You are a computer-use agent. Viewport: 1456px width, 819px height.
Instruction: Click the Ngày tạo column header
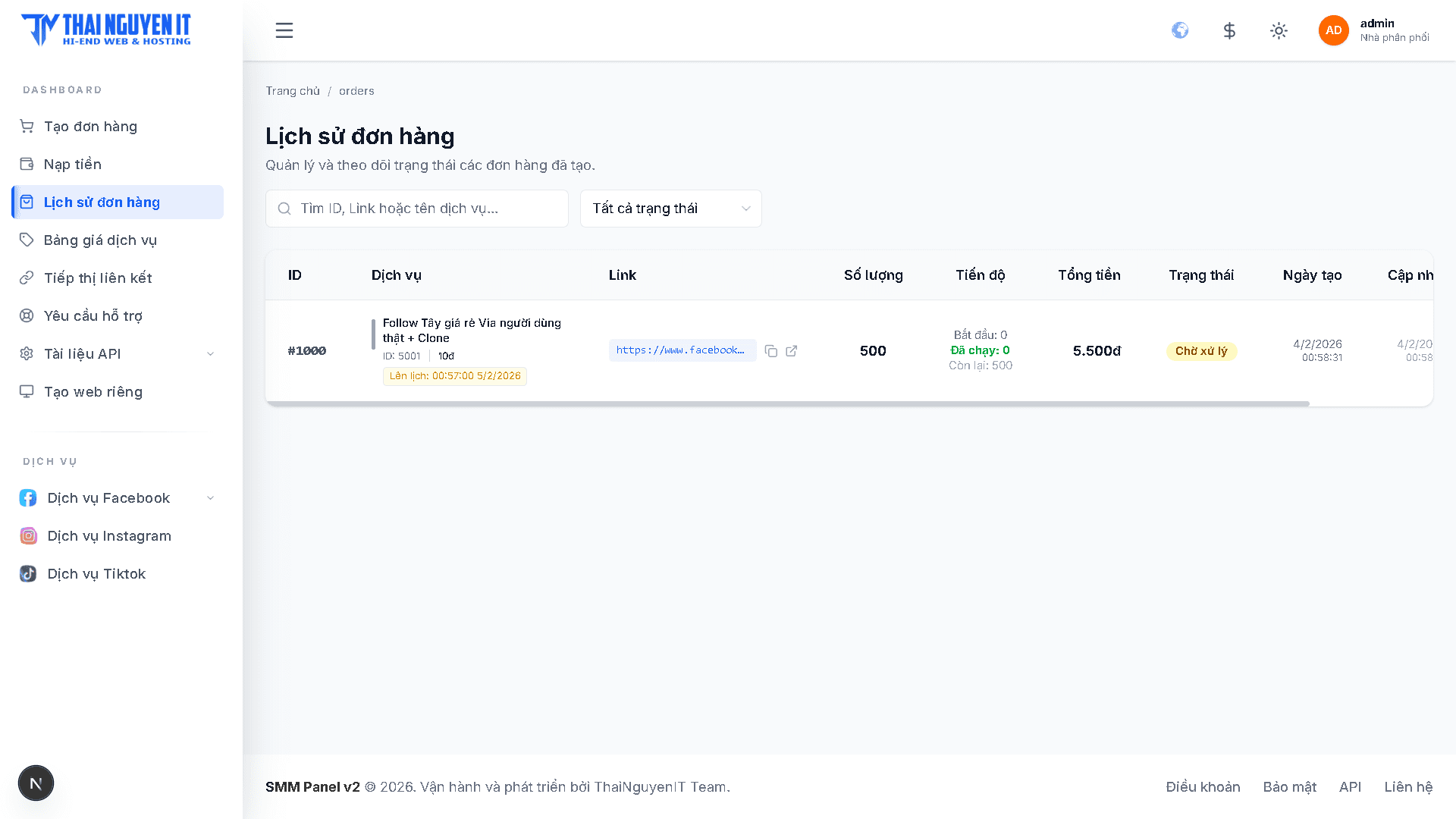click(x=1312, y=275)
